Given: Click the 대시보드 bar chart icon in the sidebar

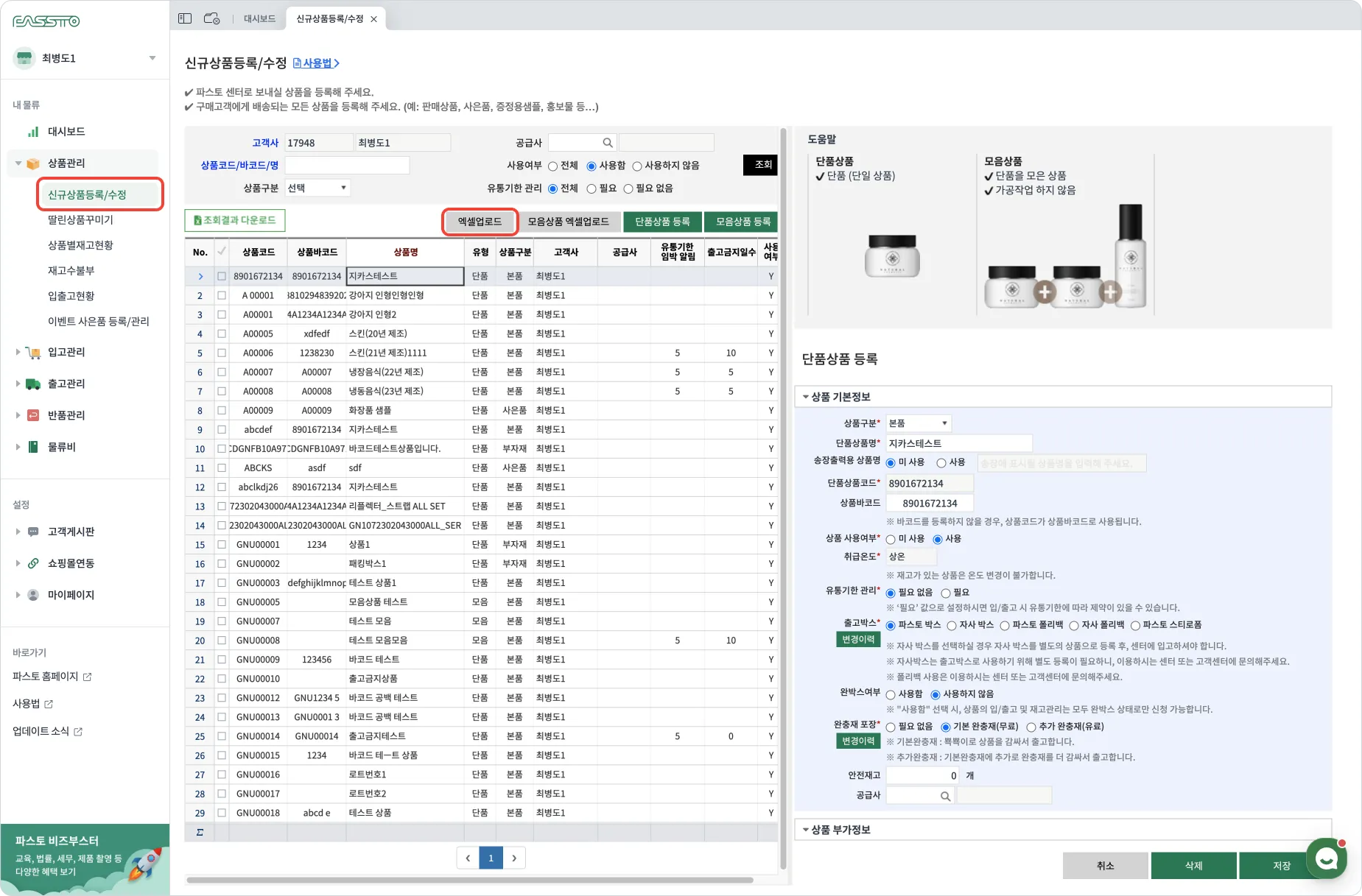Looking at the screenshot, I should click(x=33, y=132).
